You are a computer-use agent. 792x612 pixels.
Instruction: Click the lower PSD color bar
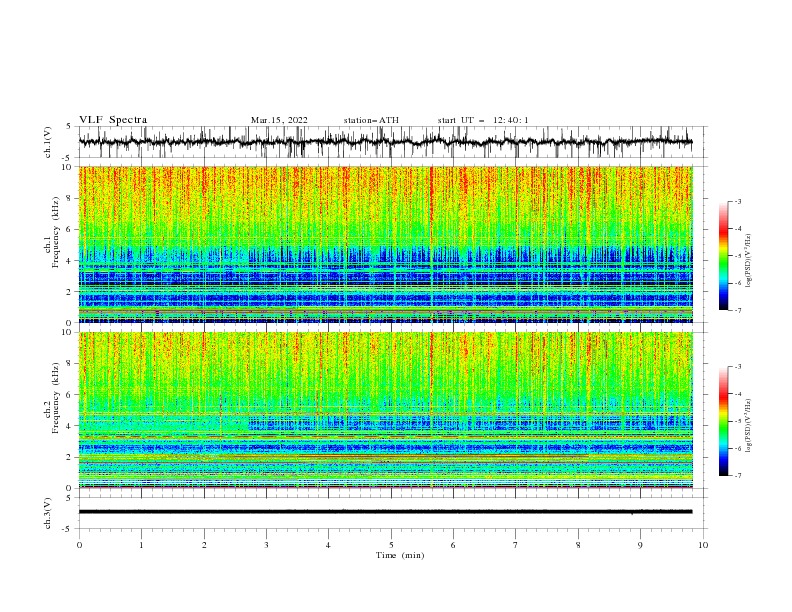724,421
